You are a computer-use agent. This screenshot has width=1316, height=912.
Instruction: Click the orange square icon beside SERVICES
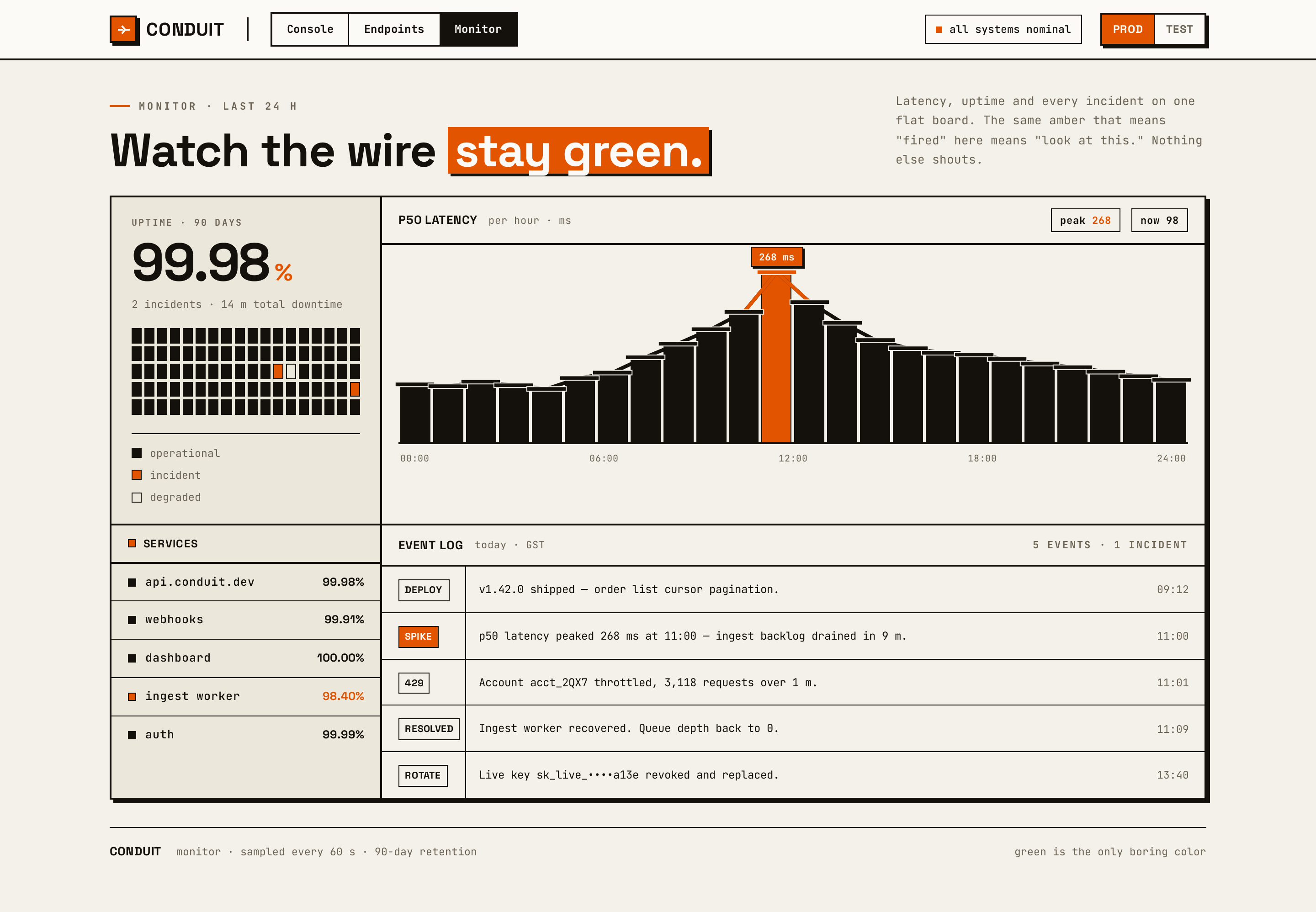132,543
